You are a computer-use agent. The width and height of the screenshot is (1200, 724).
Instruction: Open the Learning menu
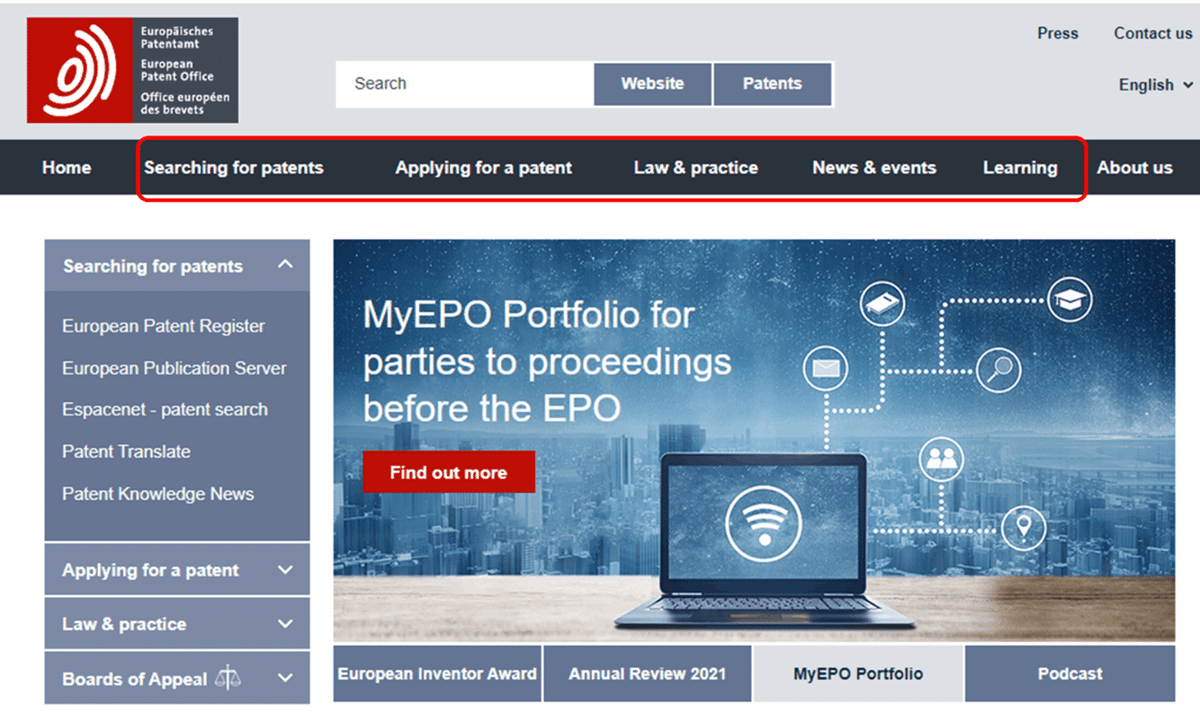point(1020,167)
